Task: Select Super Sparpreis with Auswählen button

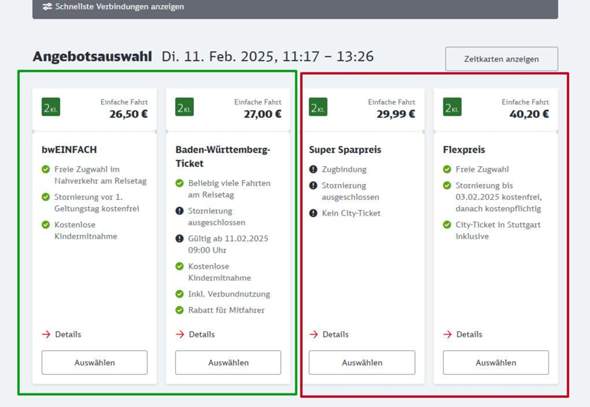Action: pyautogui.click(x=362, y=363)
